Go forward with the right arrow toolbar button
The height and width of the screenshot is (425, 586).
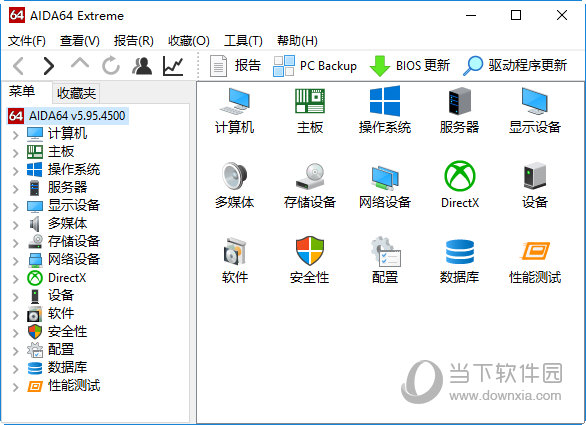[49, 66]
